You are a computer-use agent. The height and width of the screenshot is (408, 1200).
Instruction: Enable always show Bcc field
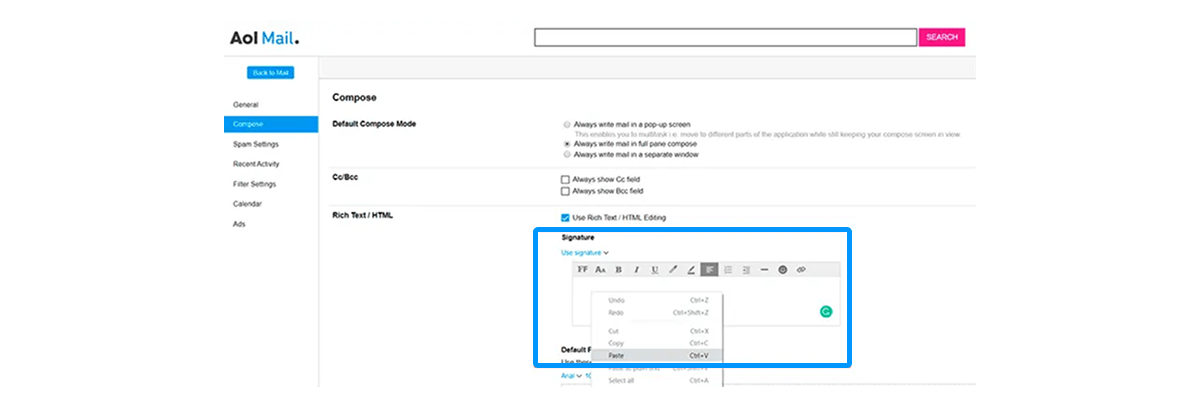[x=565, y=191]
